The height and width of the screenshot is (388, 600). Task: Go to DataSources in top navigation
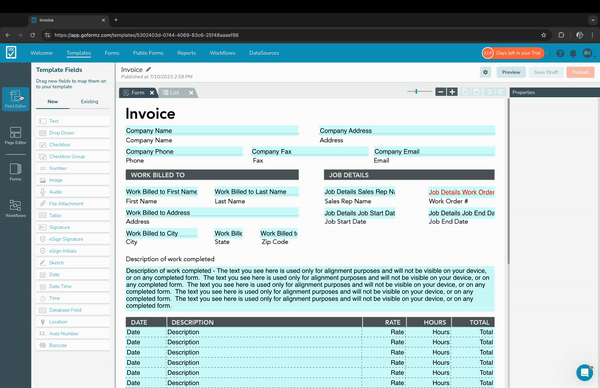264,53
